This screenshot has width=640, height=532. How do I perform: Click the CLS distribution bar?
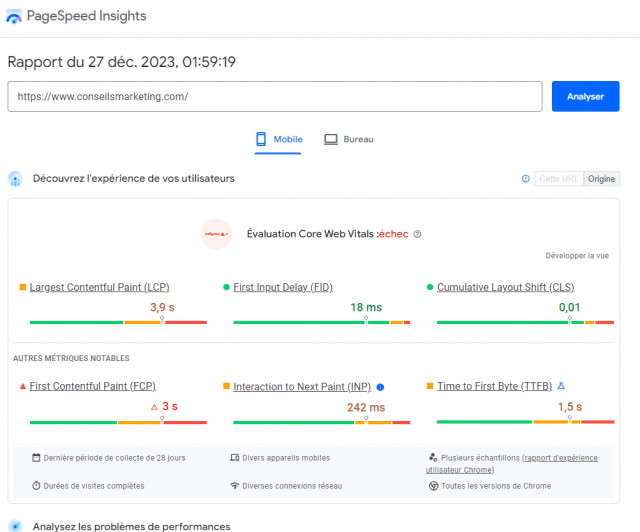coord(525,323)
